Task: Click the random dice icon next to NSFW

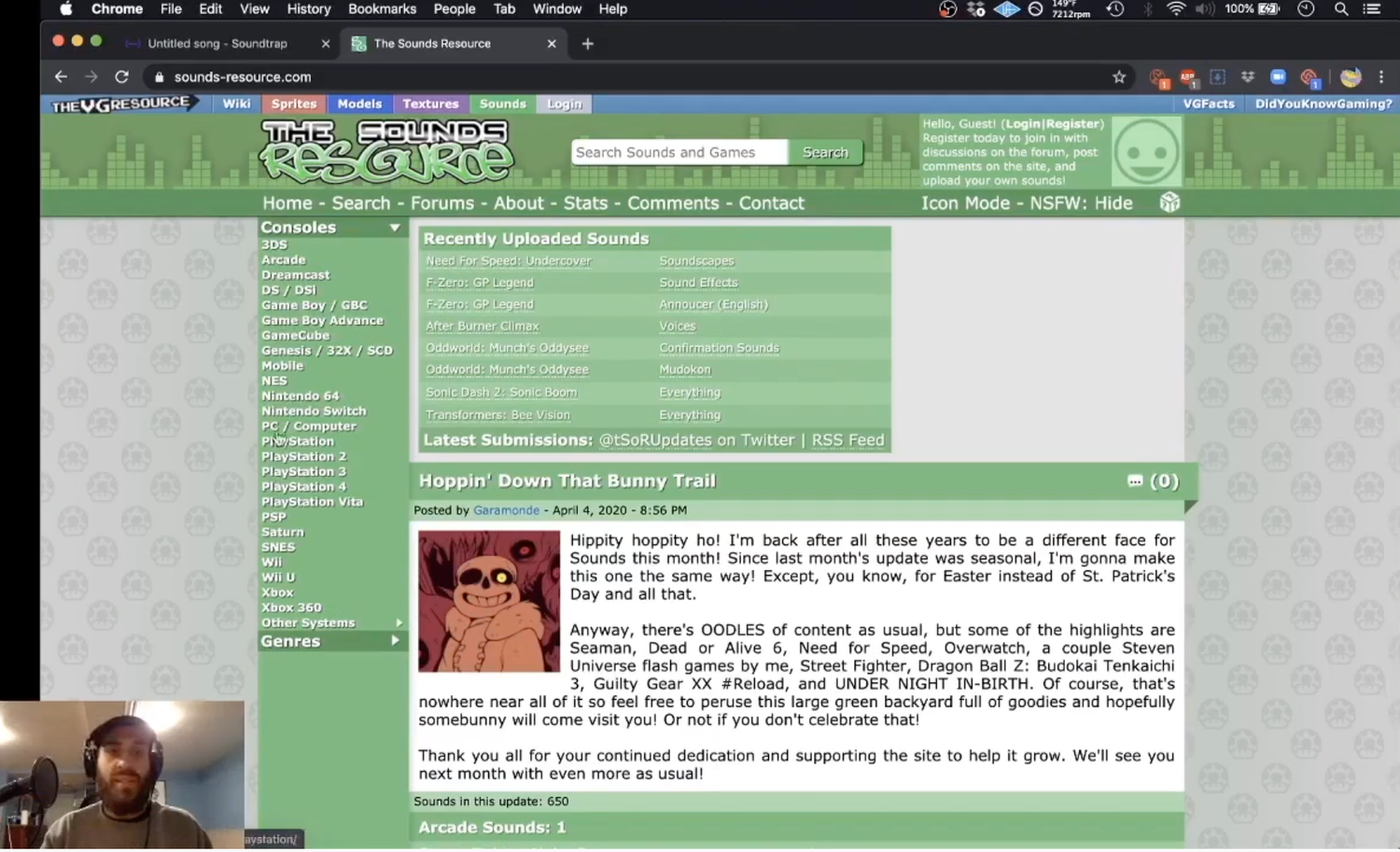Action: (1169, 203)
